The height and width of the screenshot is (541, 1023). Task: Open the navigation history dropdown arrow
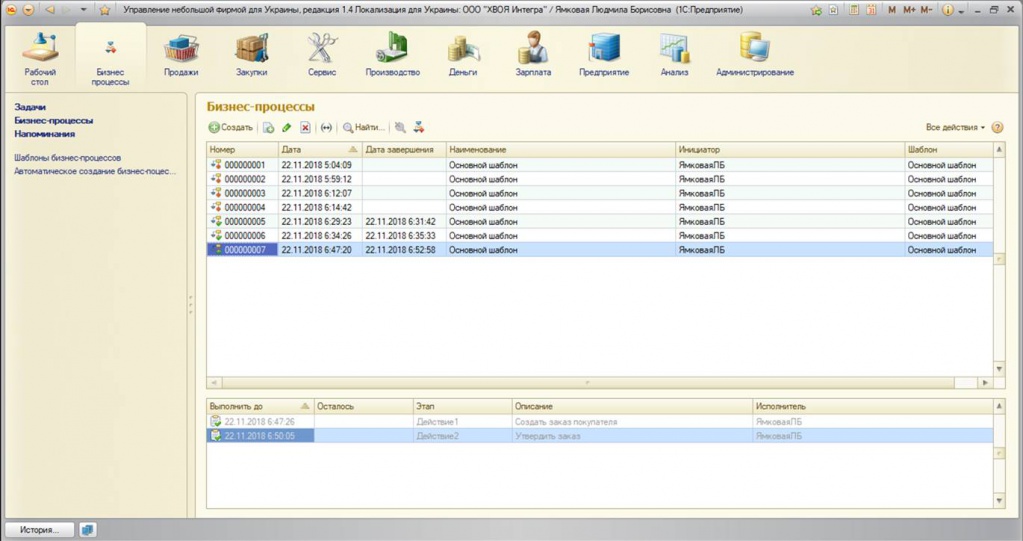84,10
